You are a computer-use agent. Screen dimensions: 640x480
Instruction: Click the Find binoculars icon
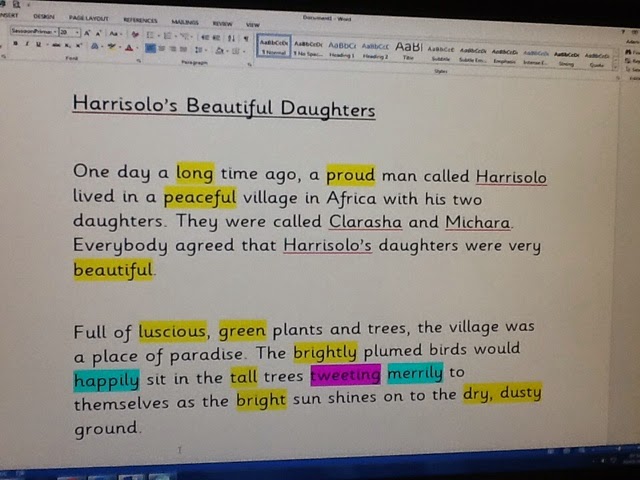[x=627, y=51]
